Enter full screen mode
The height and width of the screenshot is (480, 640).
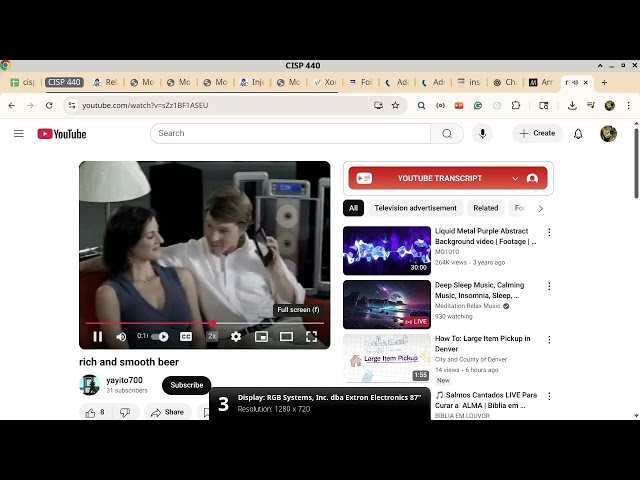point(311,337)
